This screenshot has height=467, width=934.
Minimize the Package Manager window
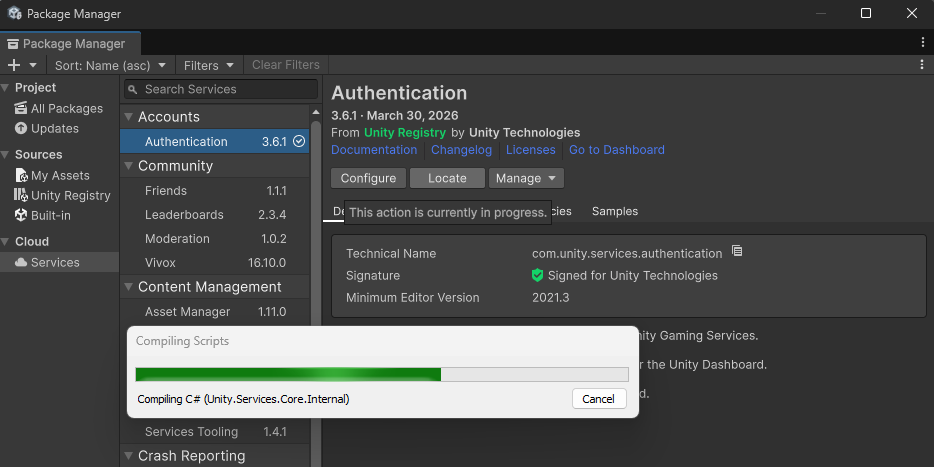(x=821, y=13)
